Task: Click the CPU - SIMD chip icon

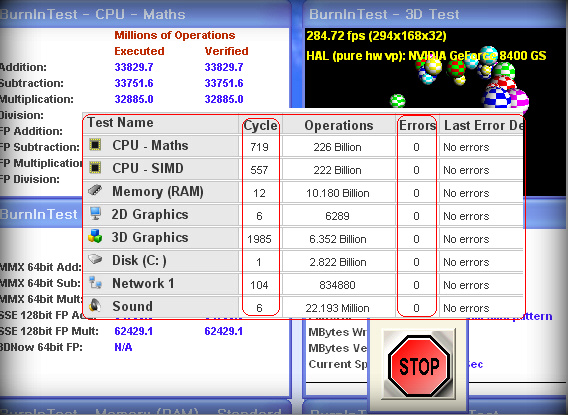Action: (95, 168)
